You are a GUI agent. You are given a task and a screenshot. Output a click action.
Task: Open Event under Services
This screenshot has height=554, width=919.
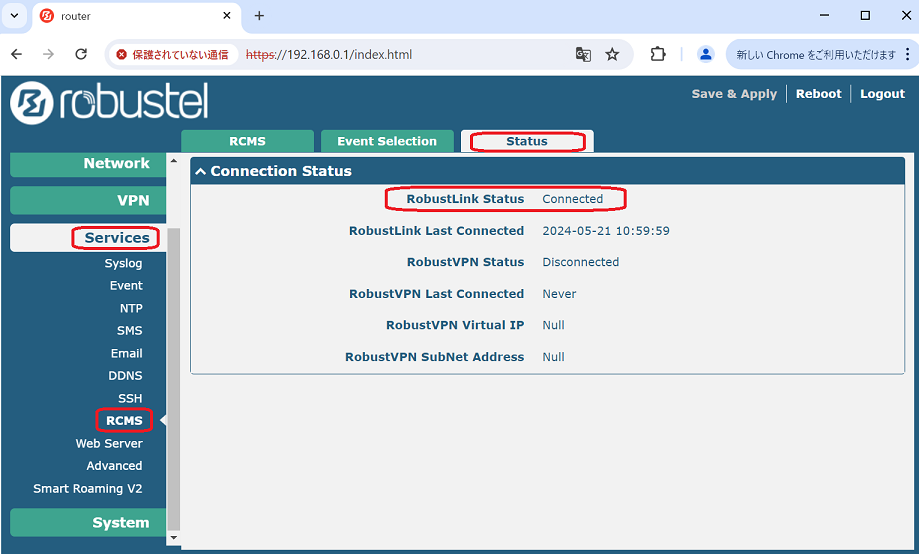point(126,286)
